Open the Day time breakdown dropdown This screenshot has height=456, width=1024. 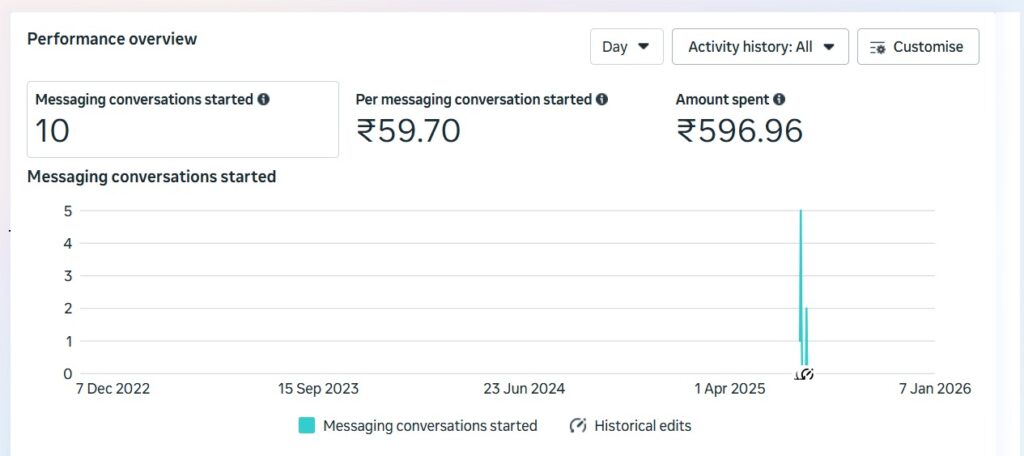(x=626, y=47)
